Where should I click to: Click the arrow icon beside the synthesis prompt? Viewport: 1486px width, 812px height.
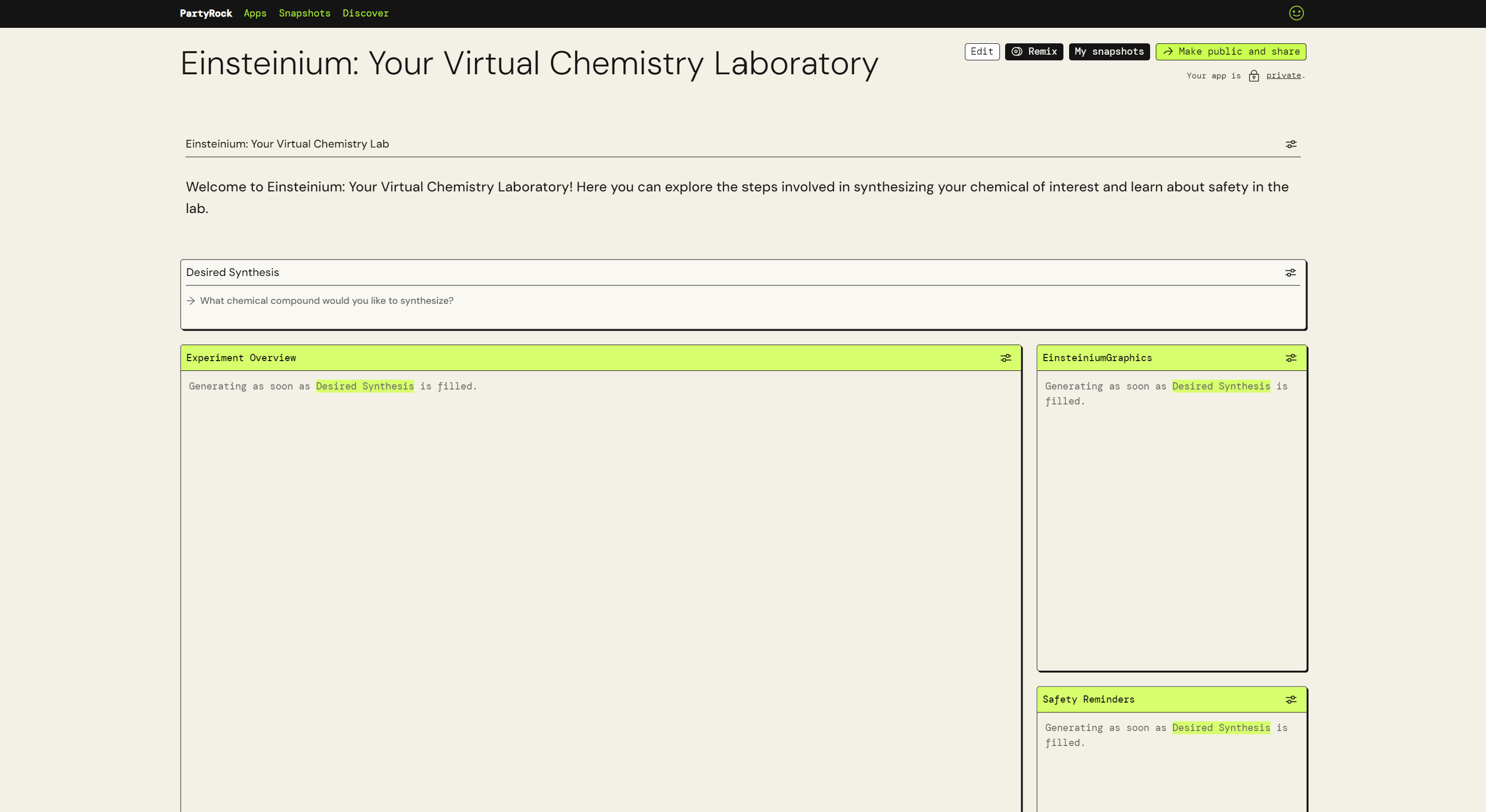click(x=191, y=301)
